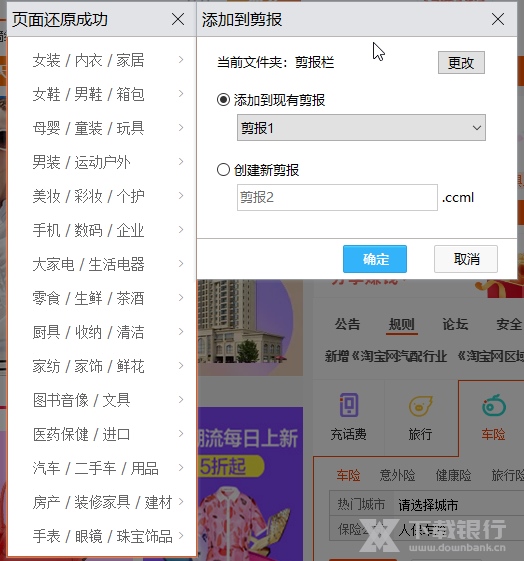Switch to the 安全 tab
This screenshot has height=561, width=524.
(509, 324)
